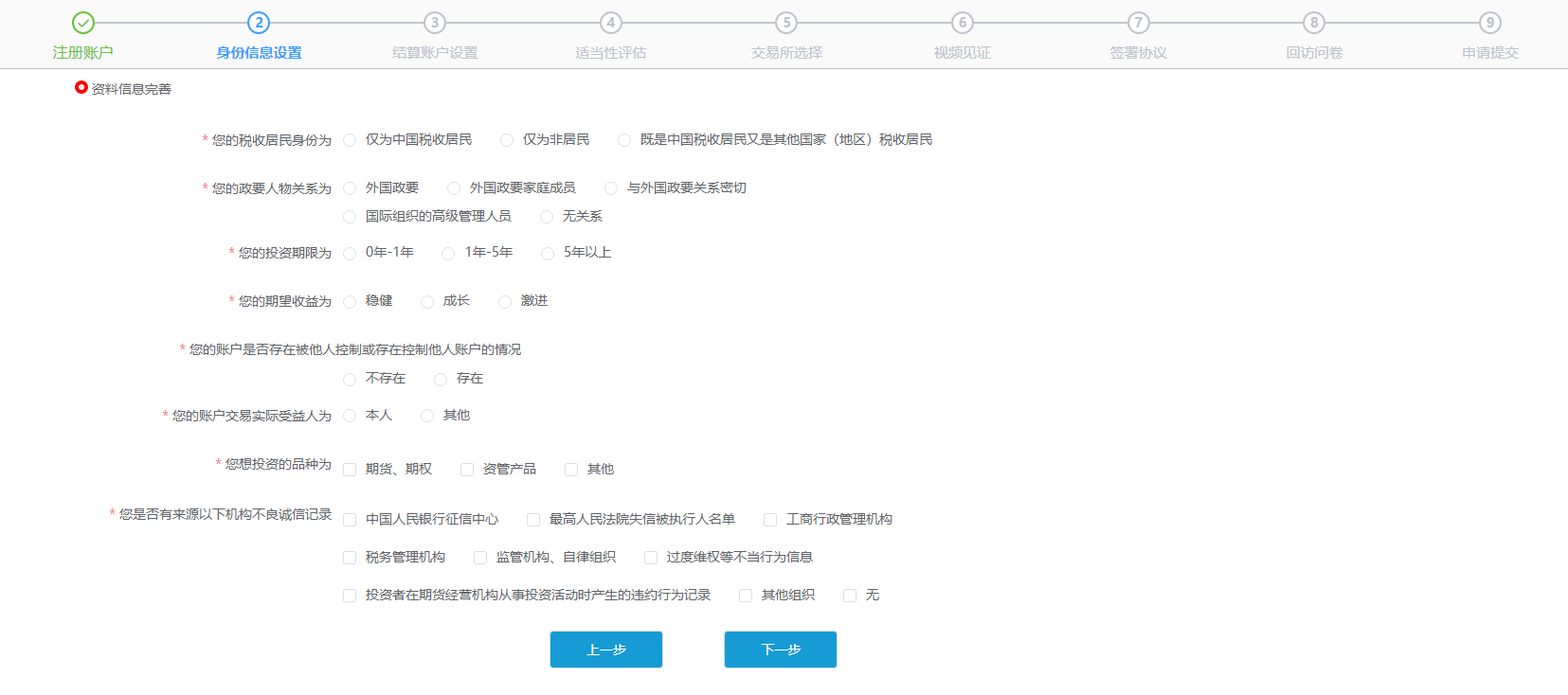Click step circle number 8
The height and width of the screenshot is (695, 1568).
(1314, 23)
